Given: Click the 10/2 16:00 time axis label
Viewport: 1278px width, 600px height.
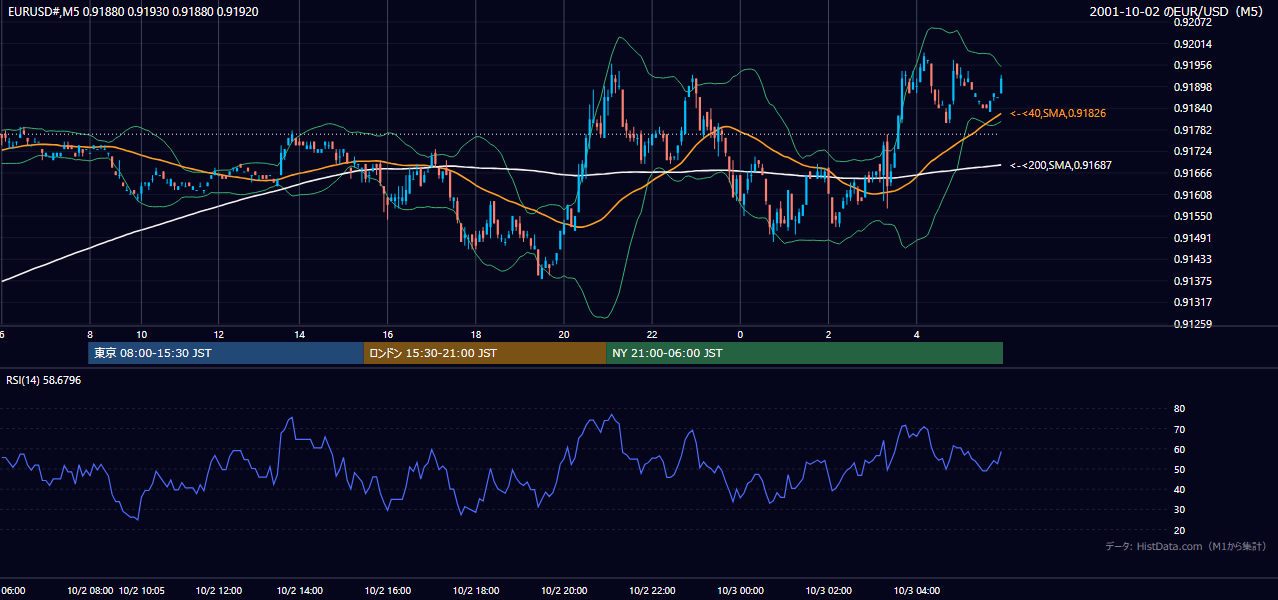Looking at the screenshot, I should (388, 591).
